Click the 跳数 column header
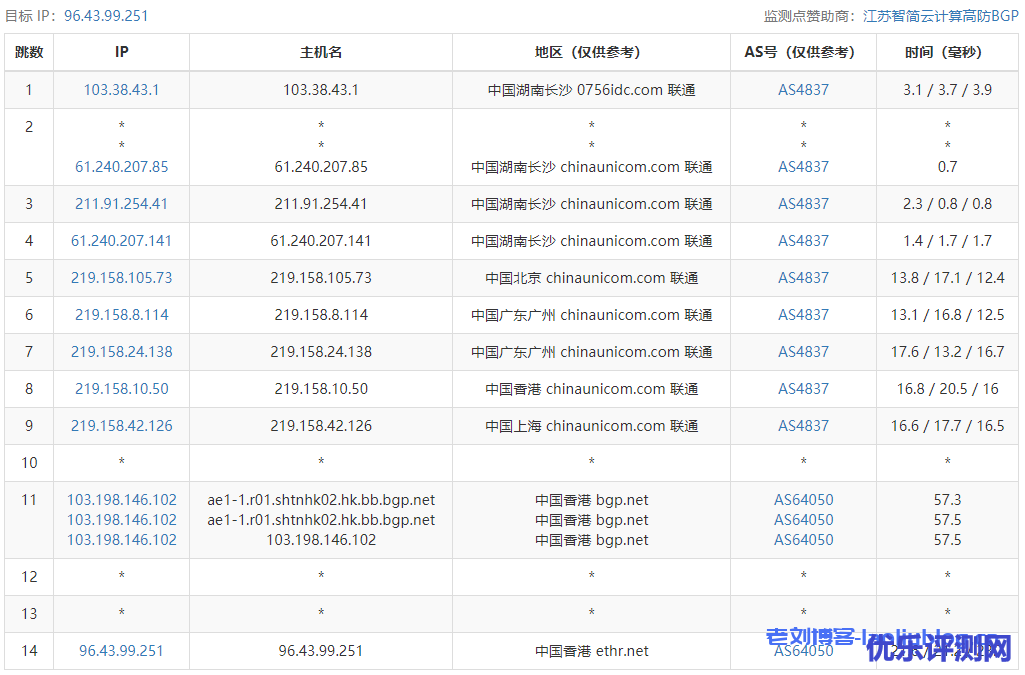Image resolution: width=1025 pixels, height=675 pixels. [x=29, y=52]
